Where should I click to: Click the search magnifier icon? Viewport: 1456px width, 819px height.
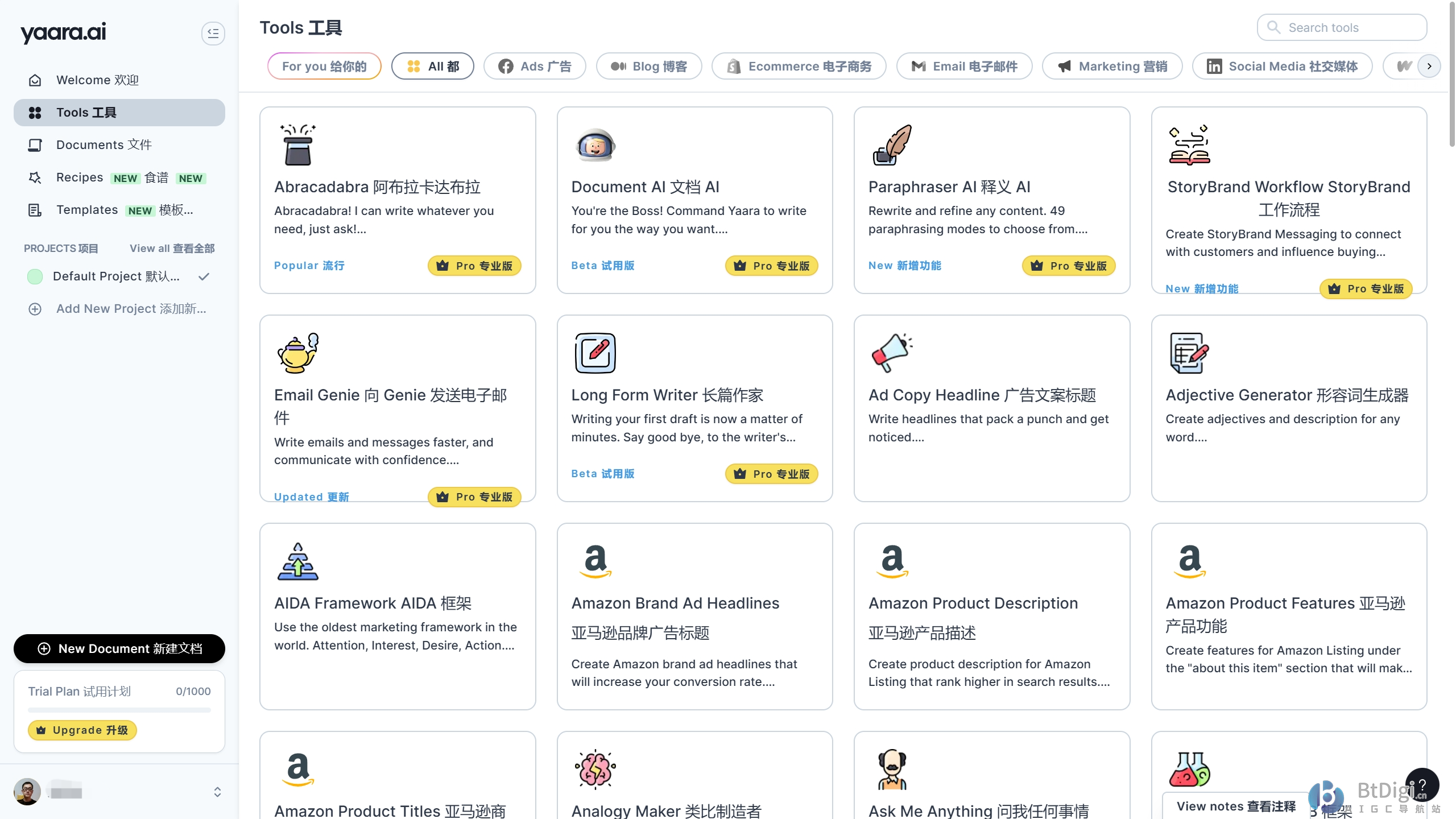[x=1274, y=27]
